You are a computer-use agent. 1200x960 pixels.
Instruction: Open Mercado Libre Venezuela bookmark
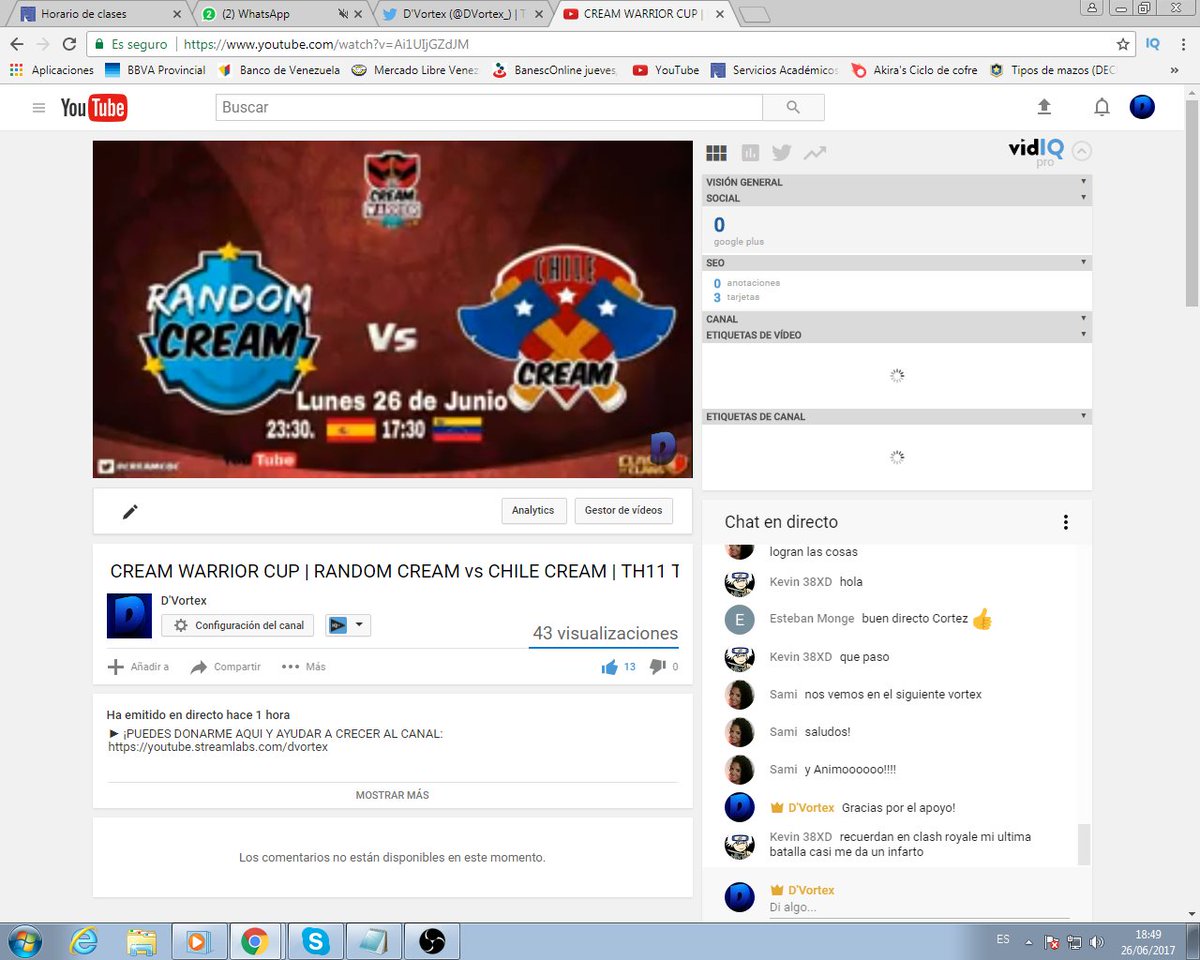415,70
